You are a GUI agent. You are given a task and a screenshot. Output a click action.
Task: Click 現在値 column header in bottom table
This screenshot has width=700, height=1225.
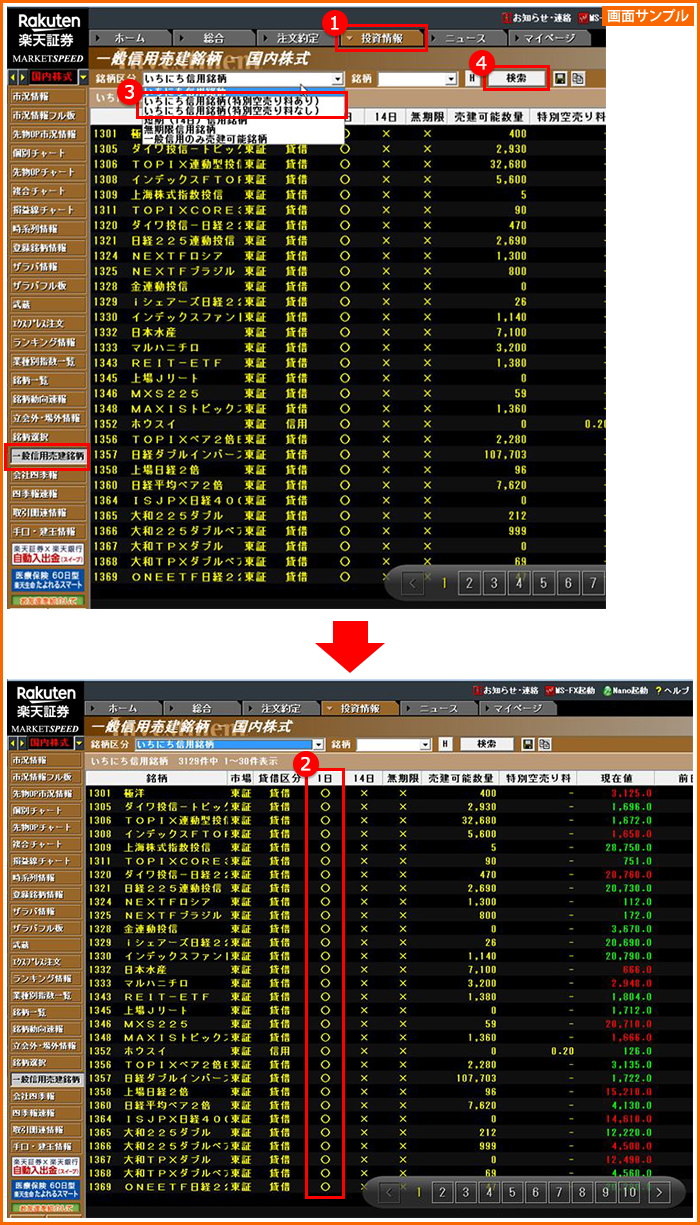pos(619,777)
